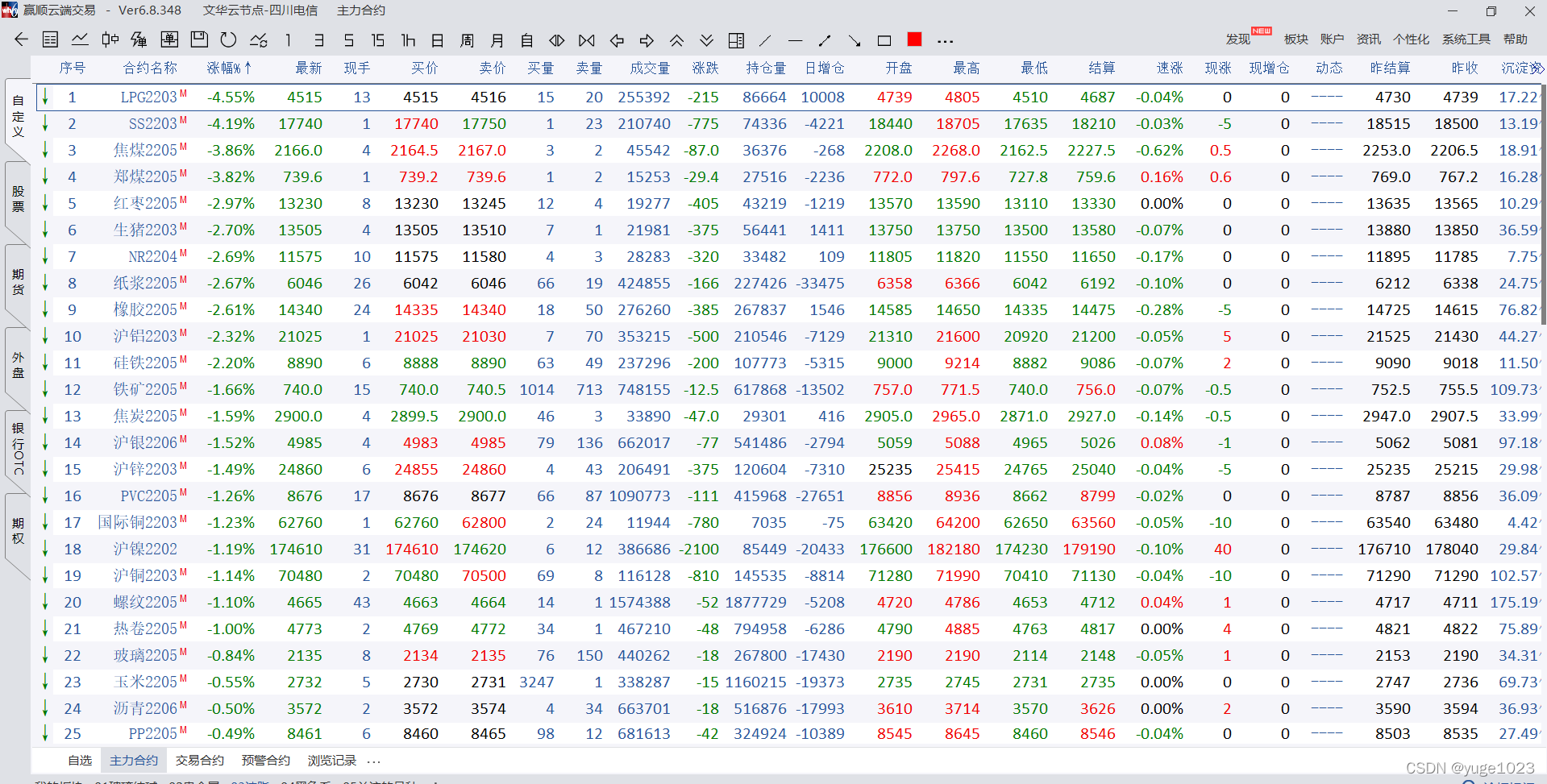The width and height of the screenshot is (1547, 784).
Task: Open the chart indicator settings icon
Action: coord(259,39)
